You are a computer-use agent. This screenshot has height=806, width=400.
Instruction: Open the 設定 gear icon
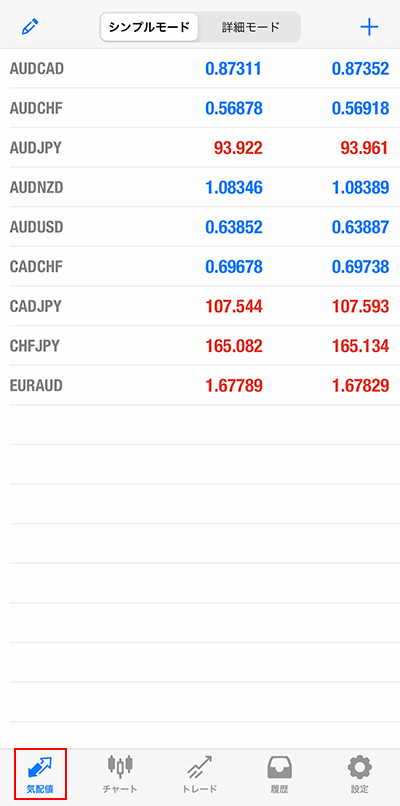tap(360, 768)
